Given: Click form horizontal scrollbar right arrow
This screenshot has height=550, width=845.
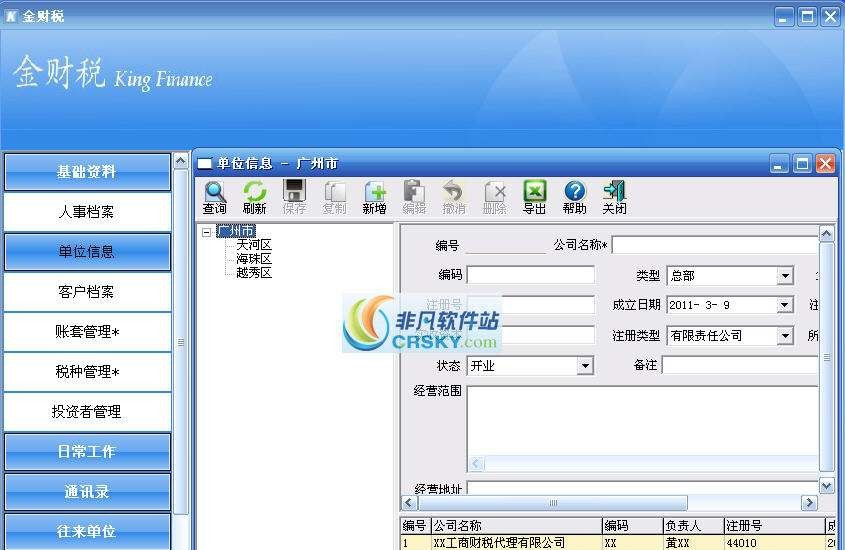Looking at the screenshot, I should (x=809, y=503).
